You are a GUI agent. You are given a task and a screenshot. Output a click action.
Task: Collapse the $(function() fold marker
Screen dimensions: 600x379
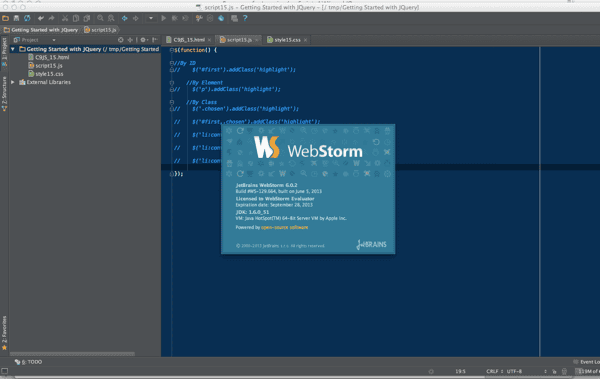(x=172, y=50)
